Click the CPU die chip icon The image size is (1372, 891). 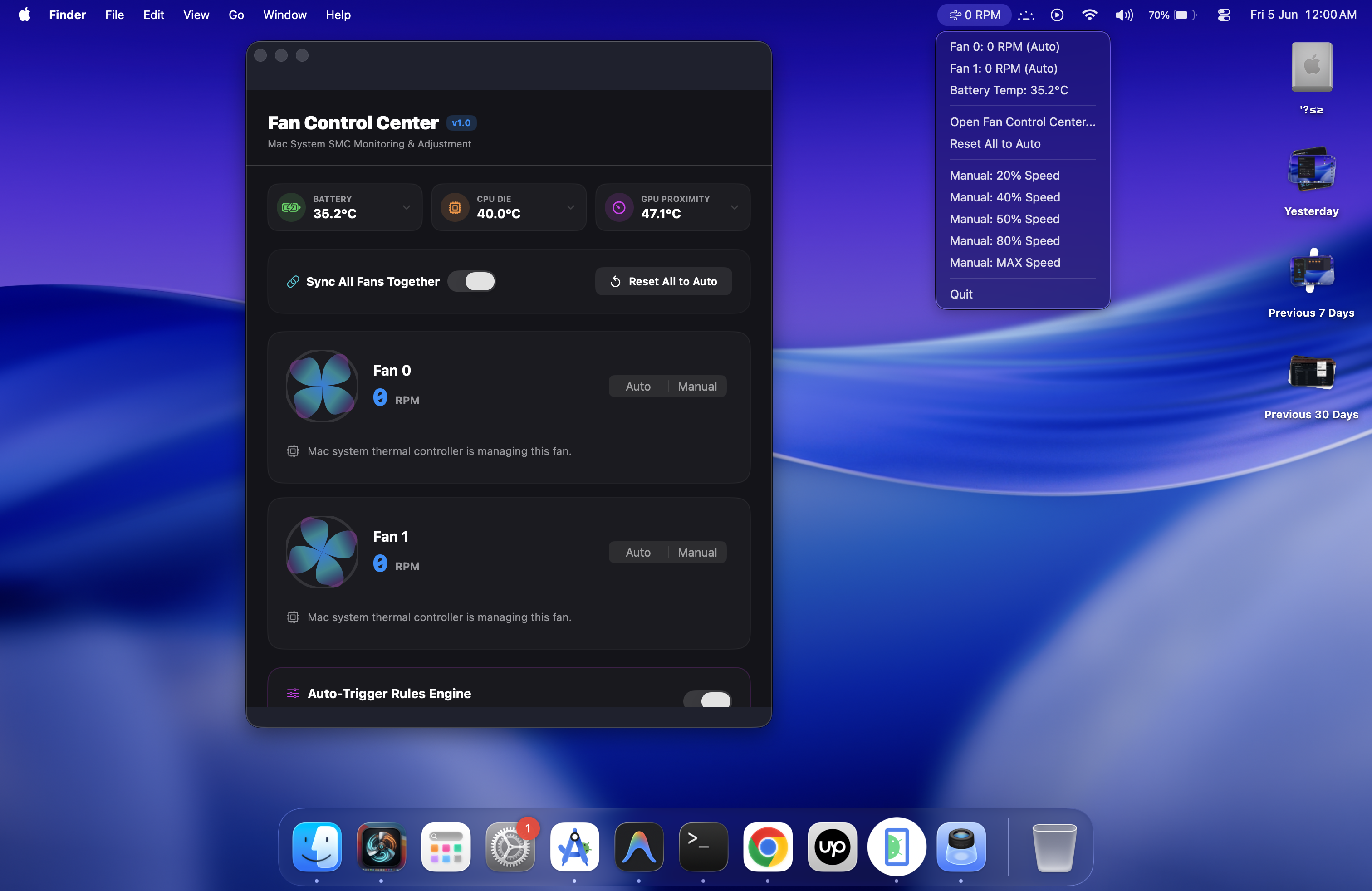(455, 207)
